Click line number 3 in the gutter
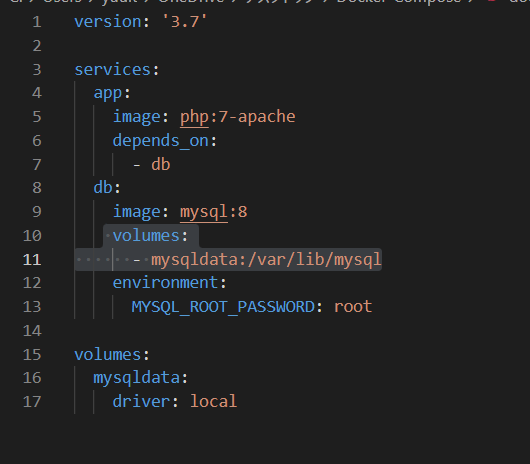The height and width of the screenshot is (464, 530). click(37, 70)
